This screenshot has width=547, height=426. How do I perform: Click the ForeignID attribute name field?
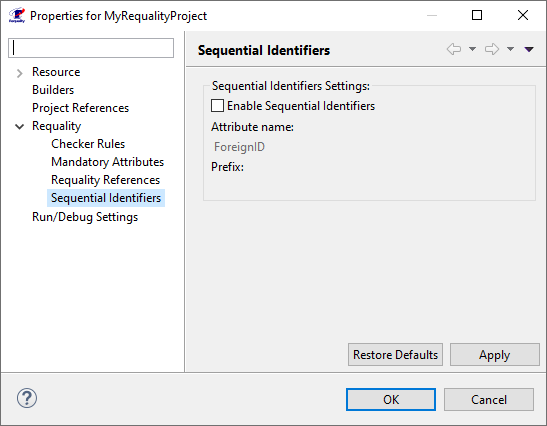click(239, 147)
